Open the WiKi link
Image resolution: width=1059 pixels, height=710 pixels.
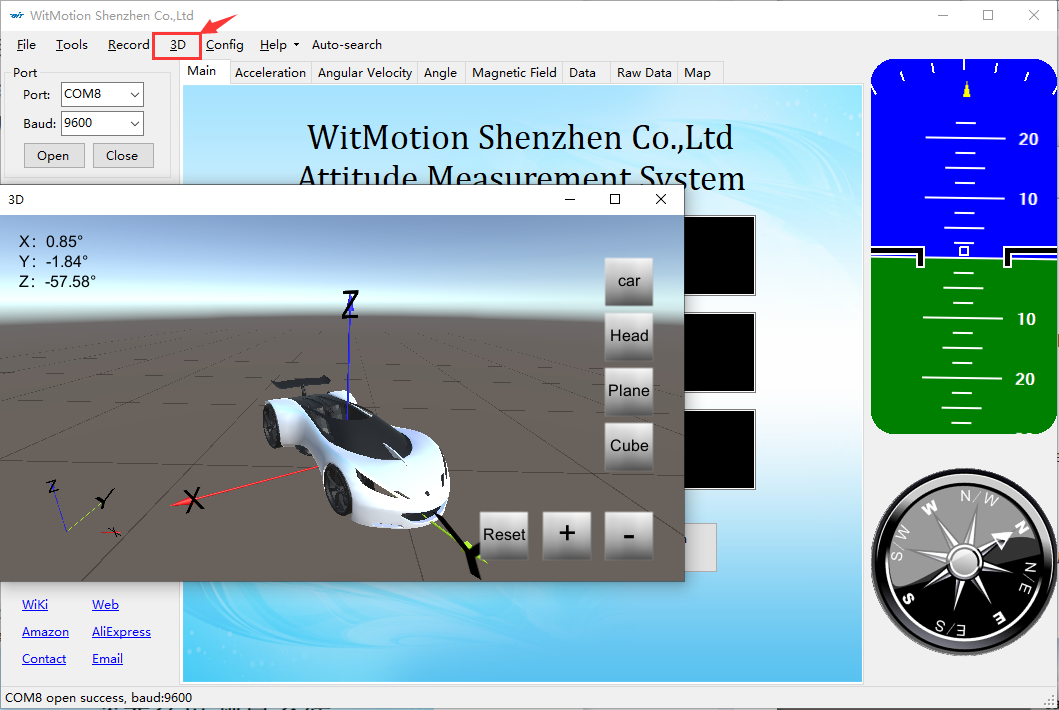(35, 605)
